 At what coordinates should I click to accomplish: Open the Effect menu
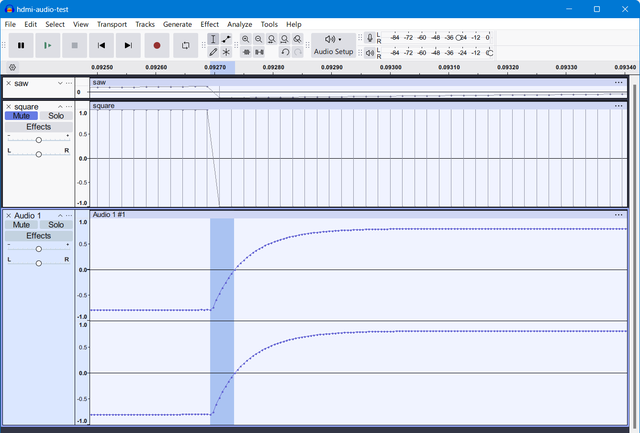(x=209, y=24)
